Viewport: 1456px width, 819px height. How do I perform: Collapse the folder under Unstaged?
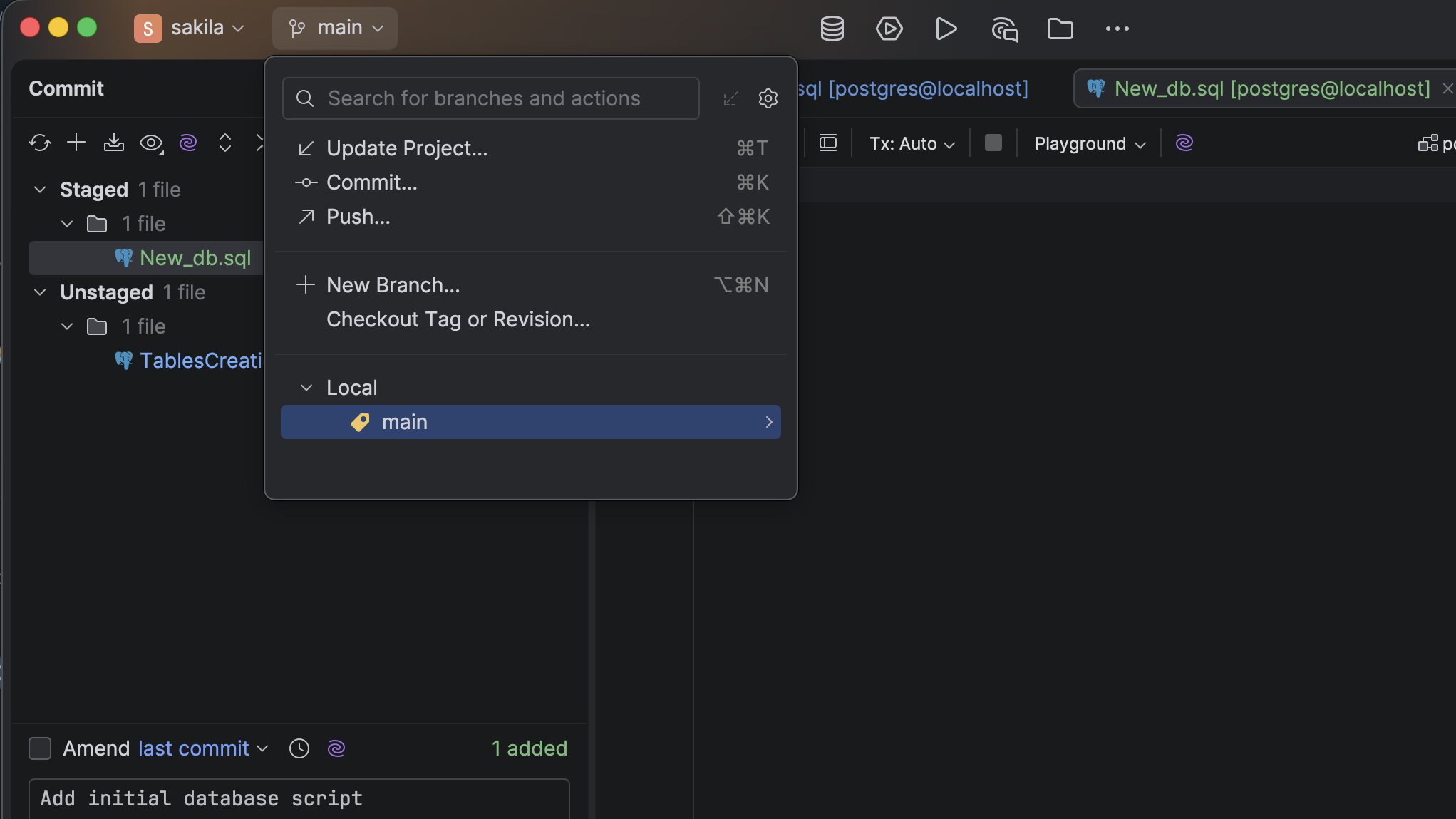pos(67,326)
